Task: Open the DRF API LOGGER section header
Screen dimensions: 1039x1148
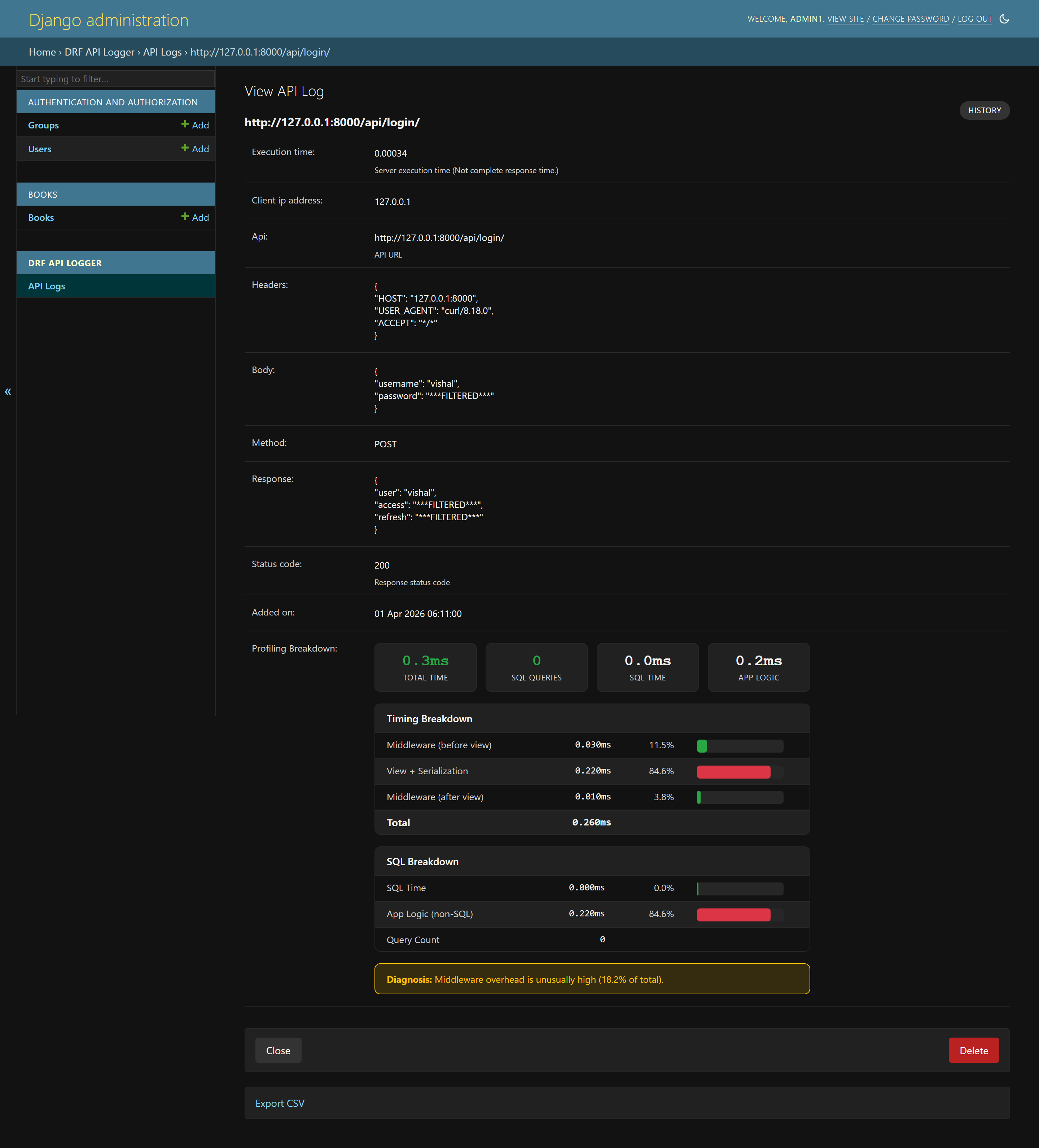Action: click(65, 263)
